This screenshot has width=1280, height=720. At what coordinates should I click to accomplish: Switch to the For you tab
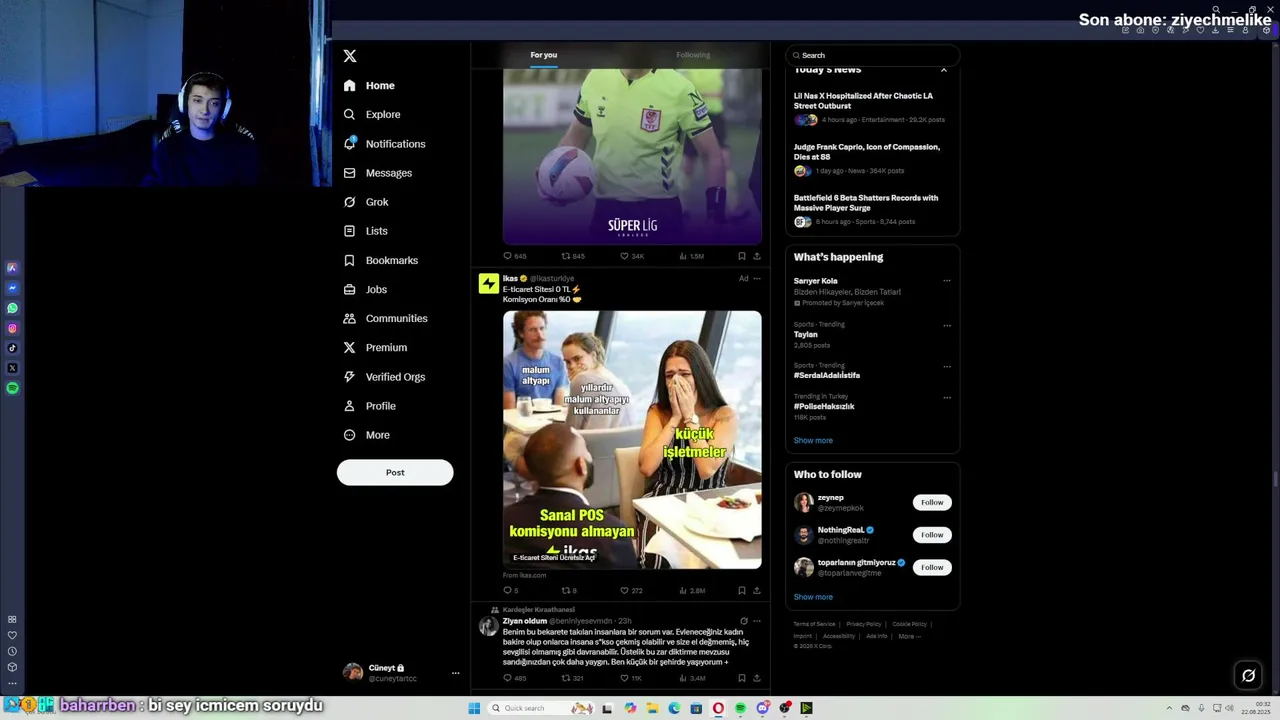click(x=544, y=55)
